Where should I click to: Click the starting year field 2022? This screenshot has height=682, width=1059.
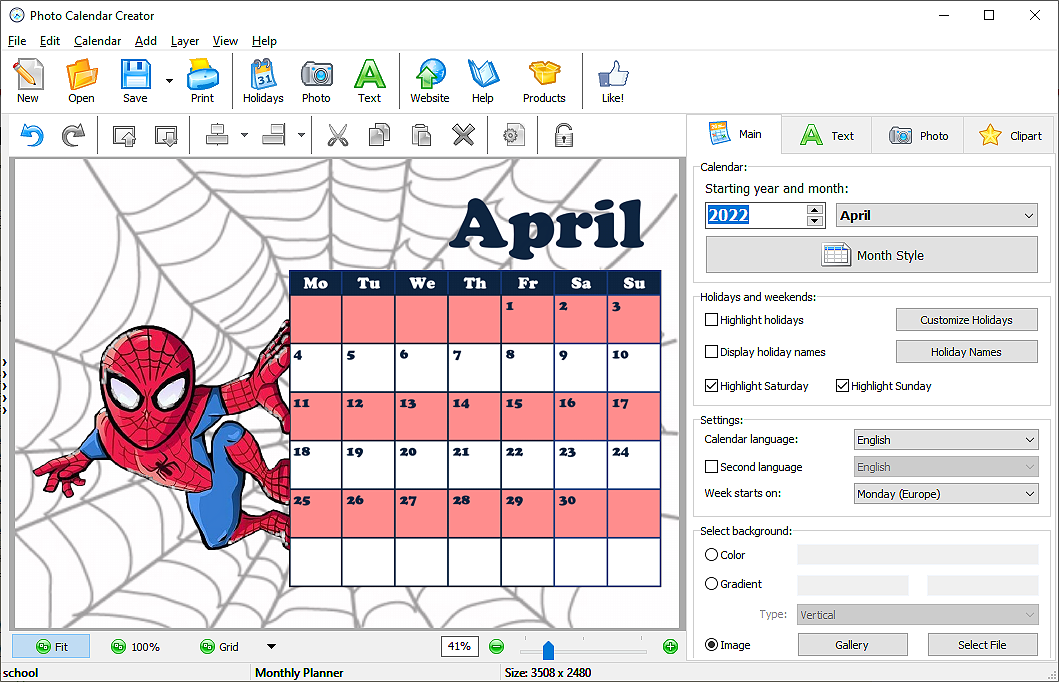pyautogui.click(x=755, y=215)
